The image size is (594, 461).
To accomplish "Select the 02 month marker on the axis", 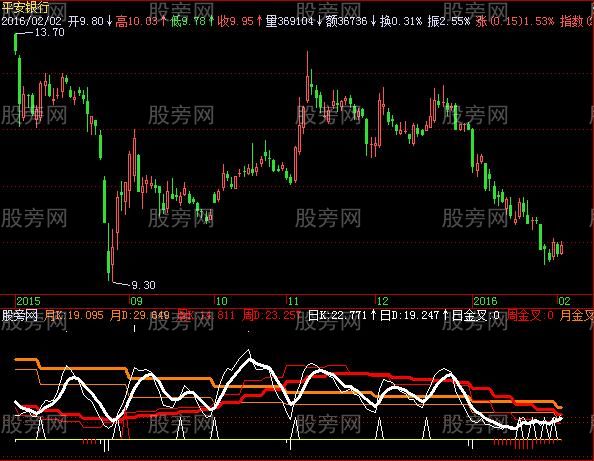I will pos(564,301).
